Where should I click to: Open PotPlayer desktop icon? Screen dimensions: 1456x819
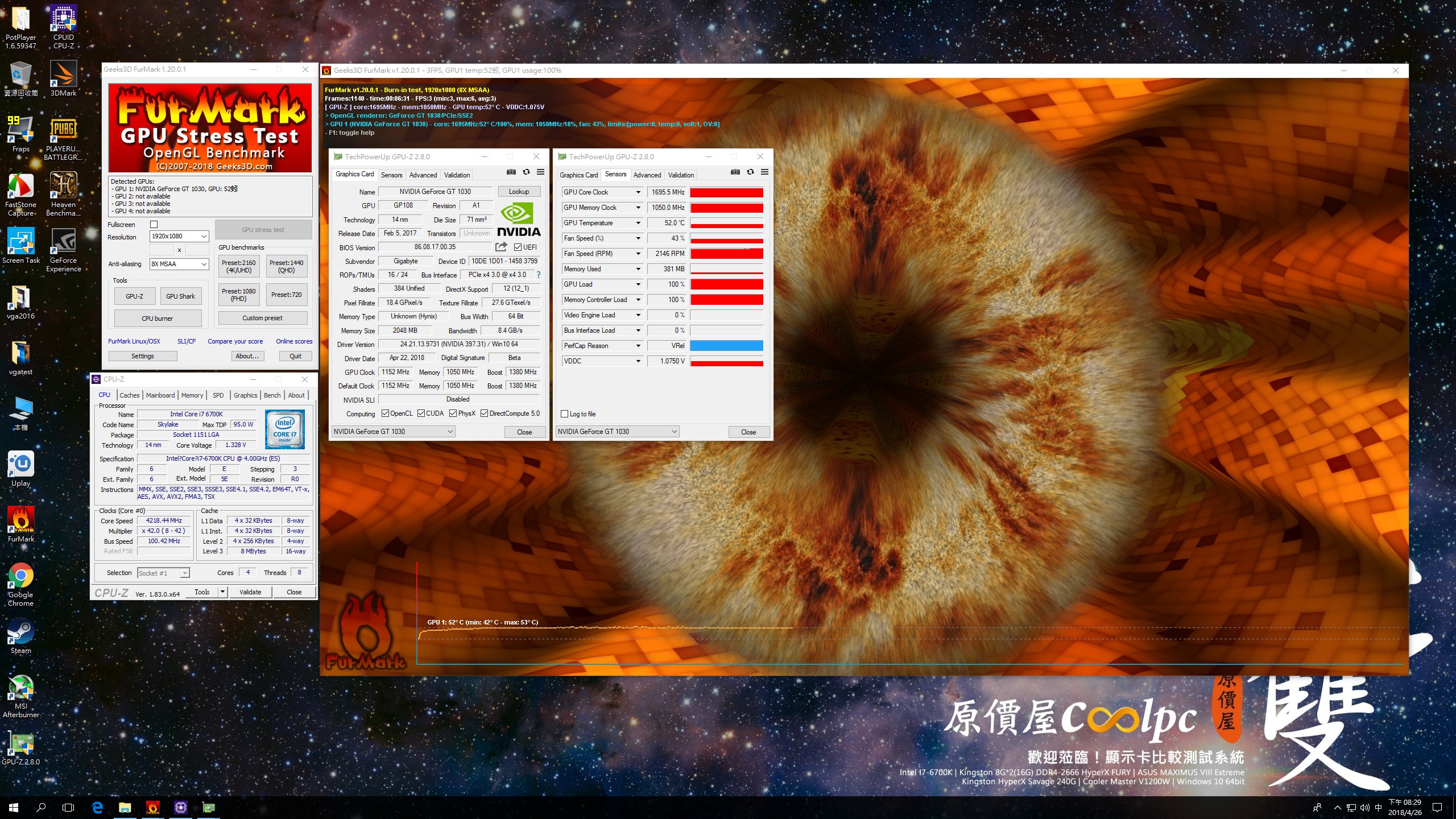point(20,27)
